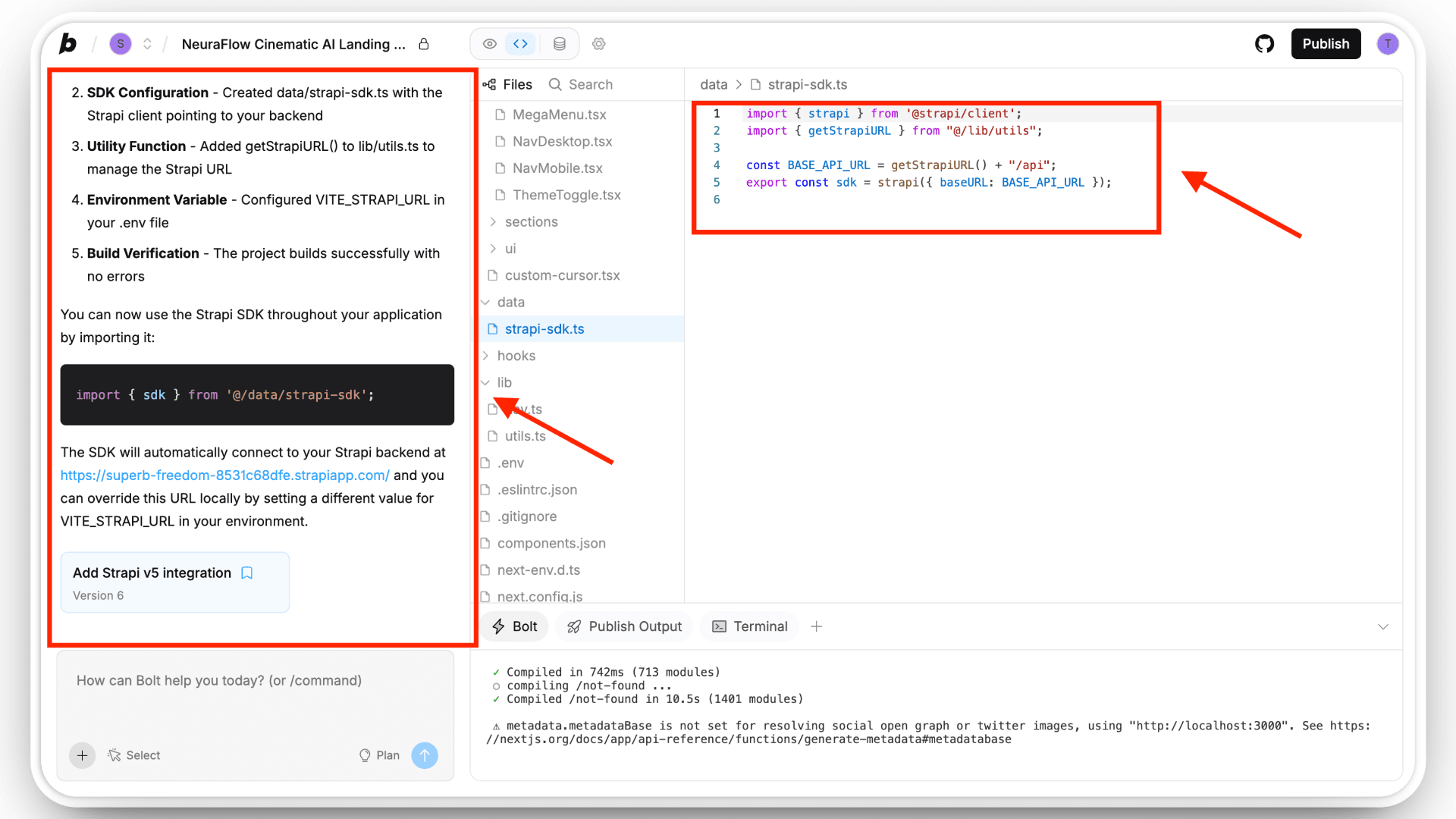Viewport: 1456px width, 819px height.
Task: Select the Publish Output tab
Action: [625, 626]
